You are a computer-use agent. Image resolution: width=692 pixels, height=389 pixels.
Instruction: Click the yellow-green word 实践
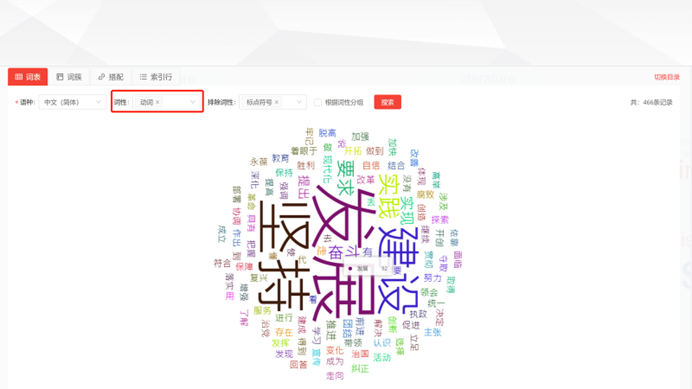point(388,195)
